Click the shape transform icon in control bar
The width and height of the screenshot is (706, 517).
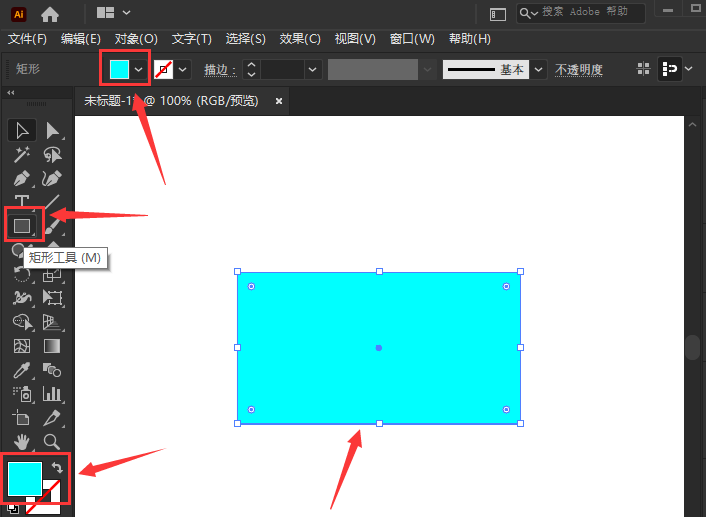(670, 69)
